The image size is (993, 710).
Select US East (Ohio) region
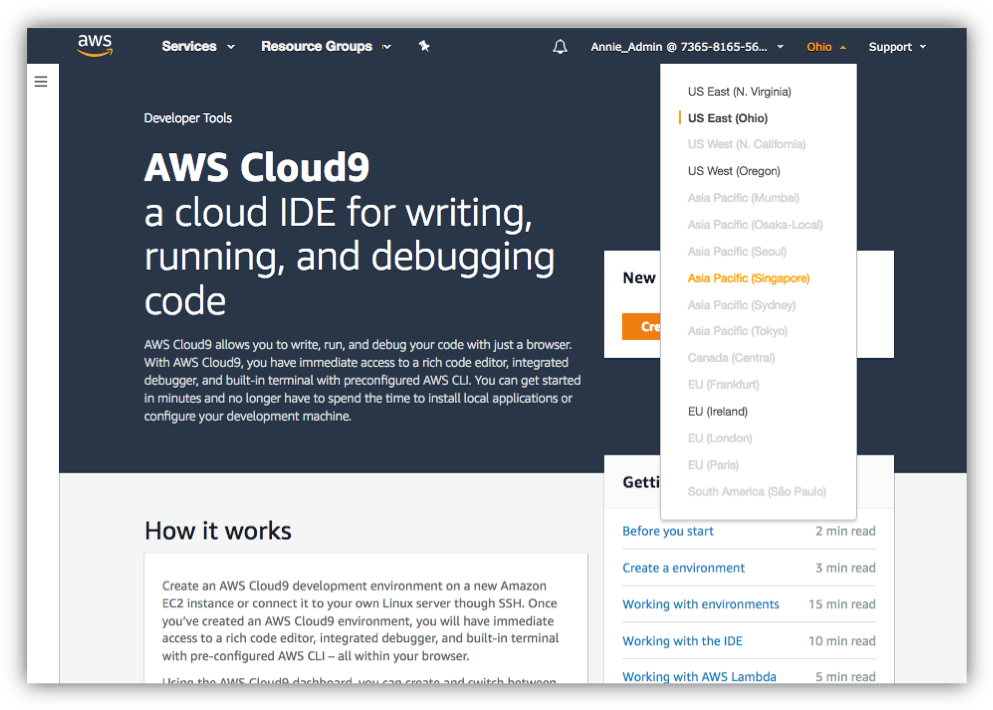[x=728, y=118]
